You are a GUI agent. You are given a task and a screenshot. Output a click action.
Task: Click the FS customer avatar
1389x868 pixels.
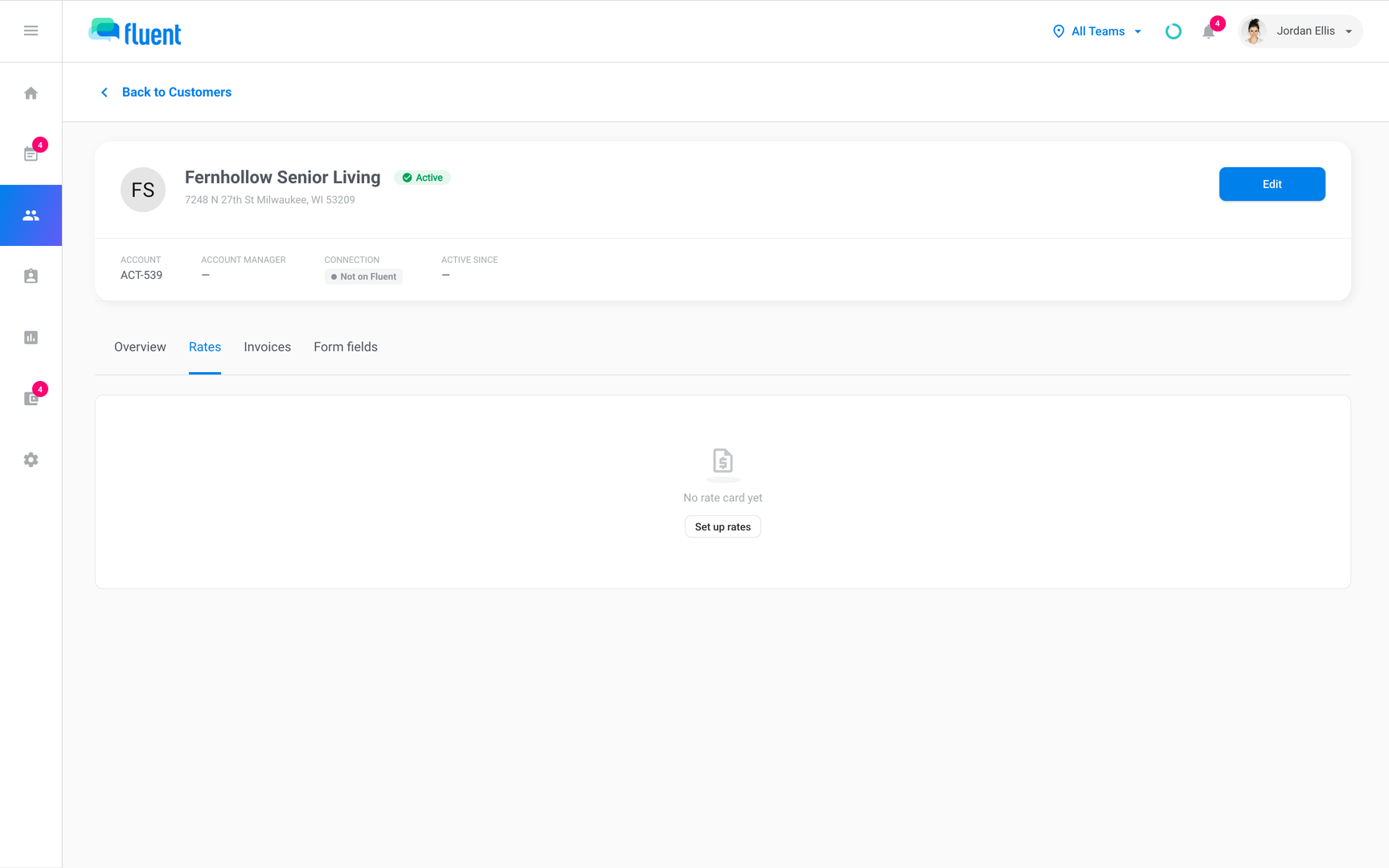coord(143,190)
